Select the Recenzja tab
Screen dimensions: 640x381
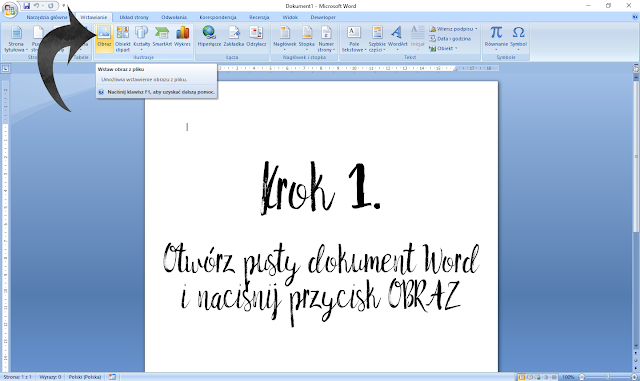(259, 17)
